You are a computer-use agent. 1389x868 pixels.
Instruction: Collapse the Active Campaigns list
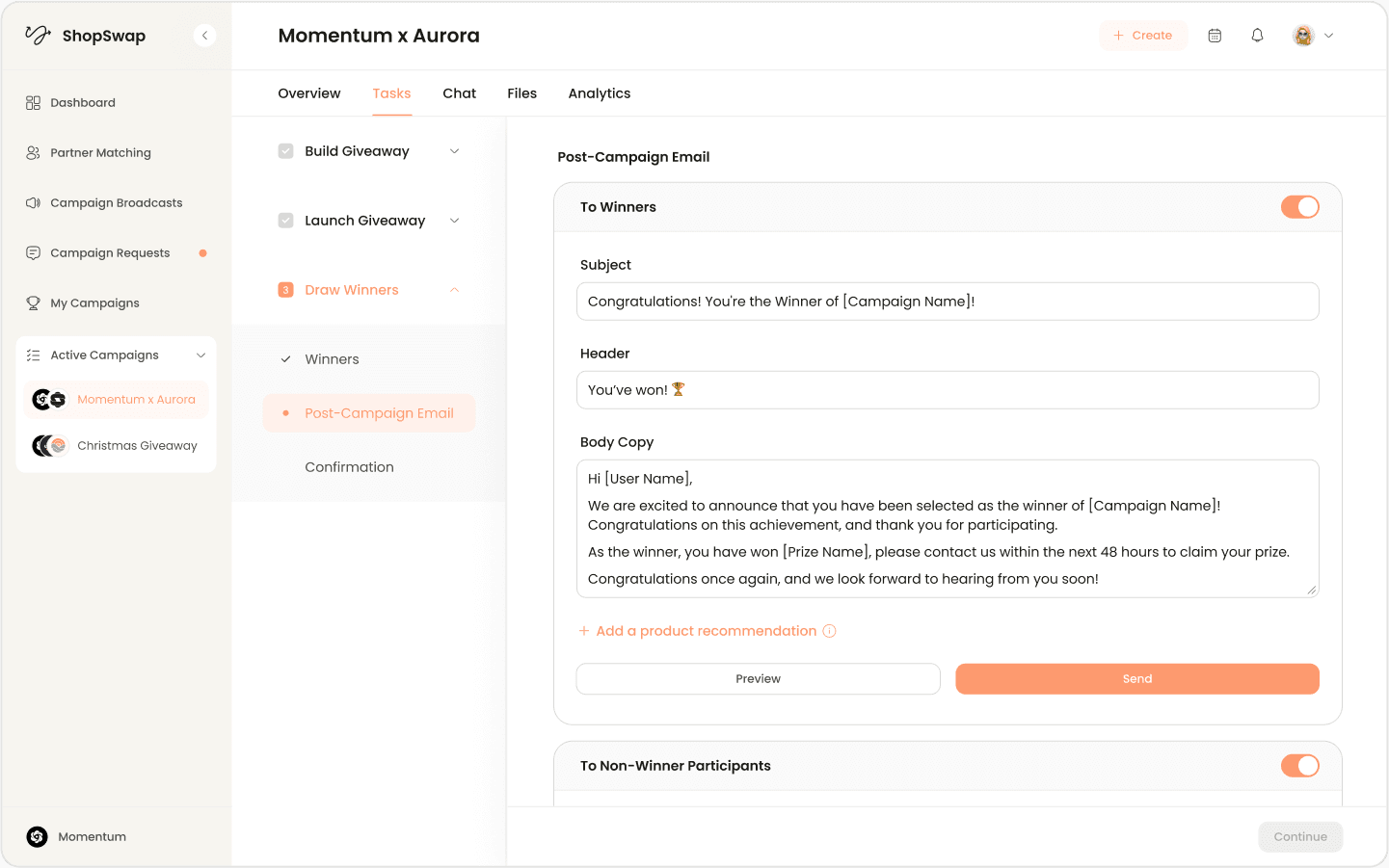(x=200, y=355)
